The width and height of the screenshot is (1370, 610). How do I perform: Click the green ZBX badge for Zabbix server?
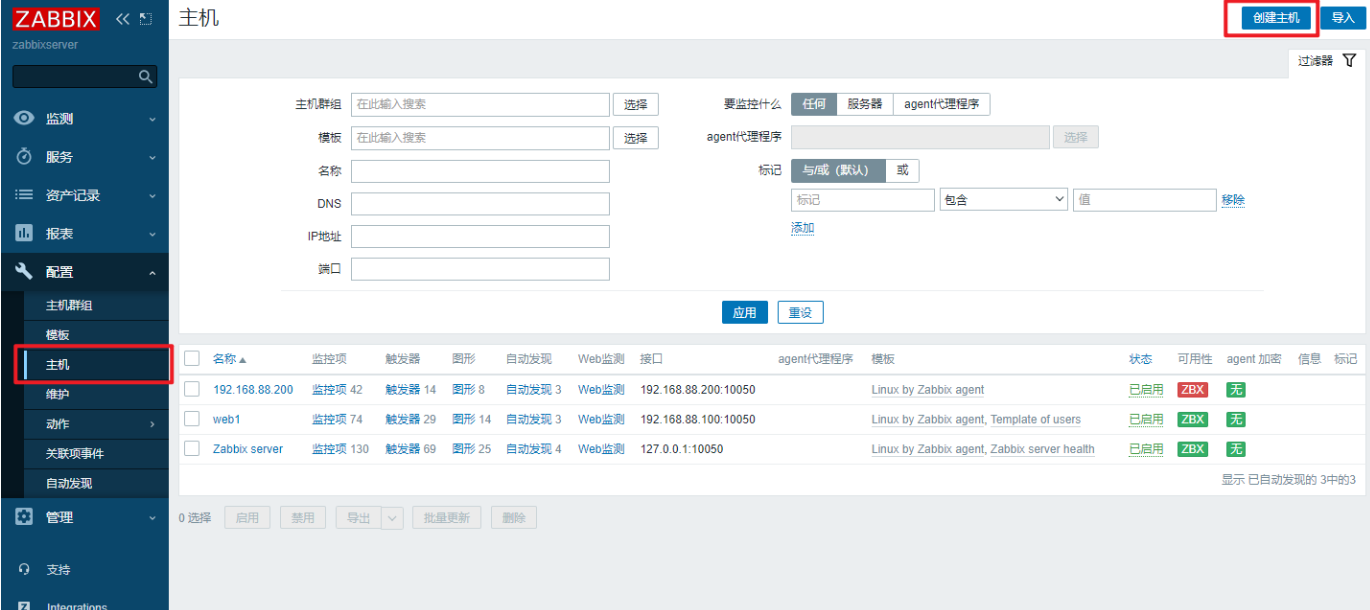1192,449
